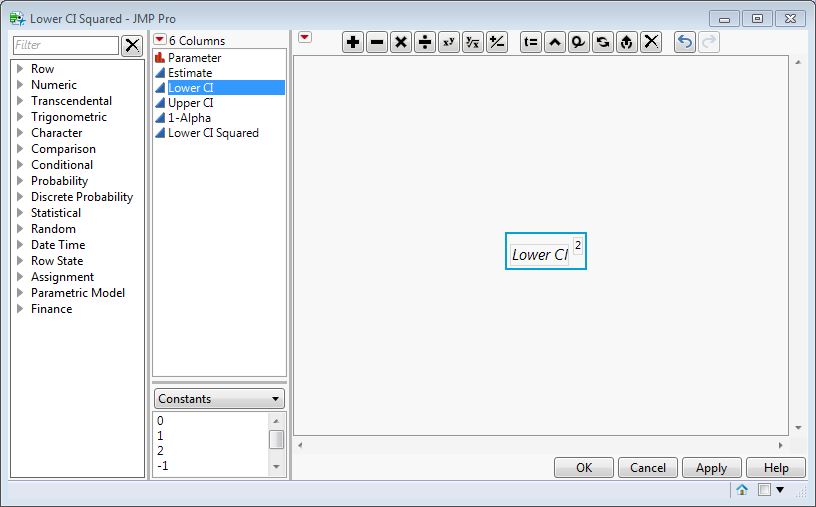Click the OK button
Screen dimensions: 816x507
584,467
